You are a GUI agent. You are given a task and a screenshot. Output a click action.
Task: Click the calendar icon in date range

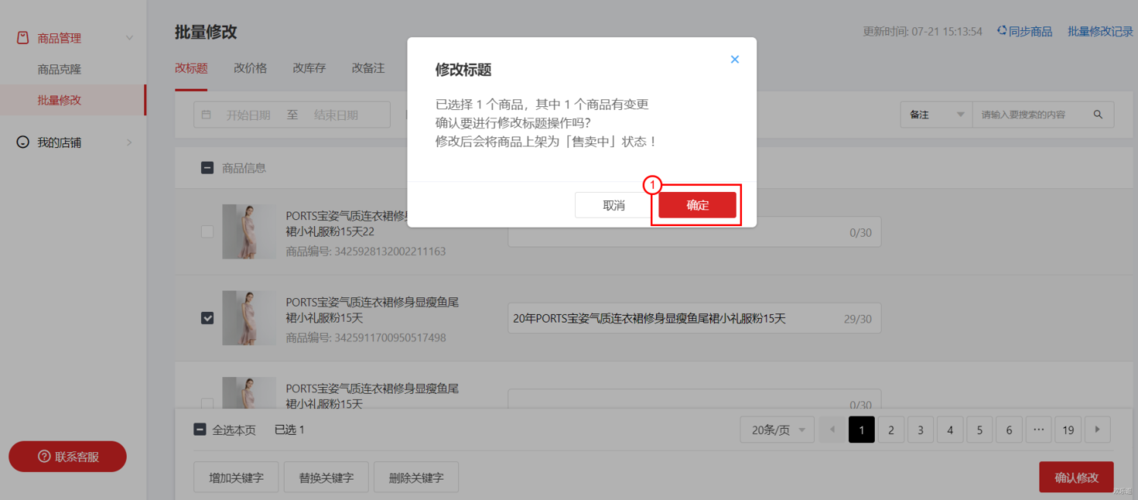(x=207, y=115)
